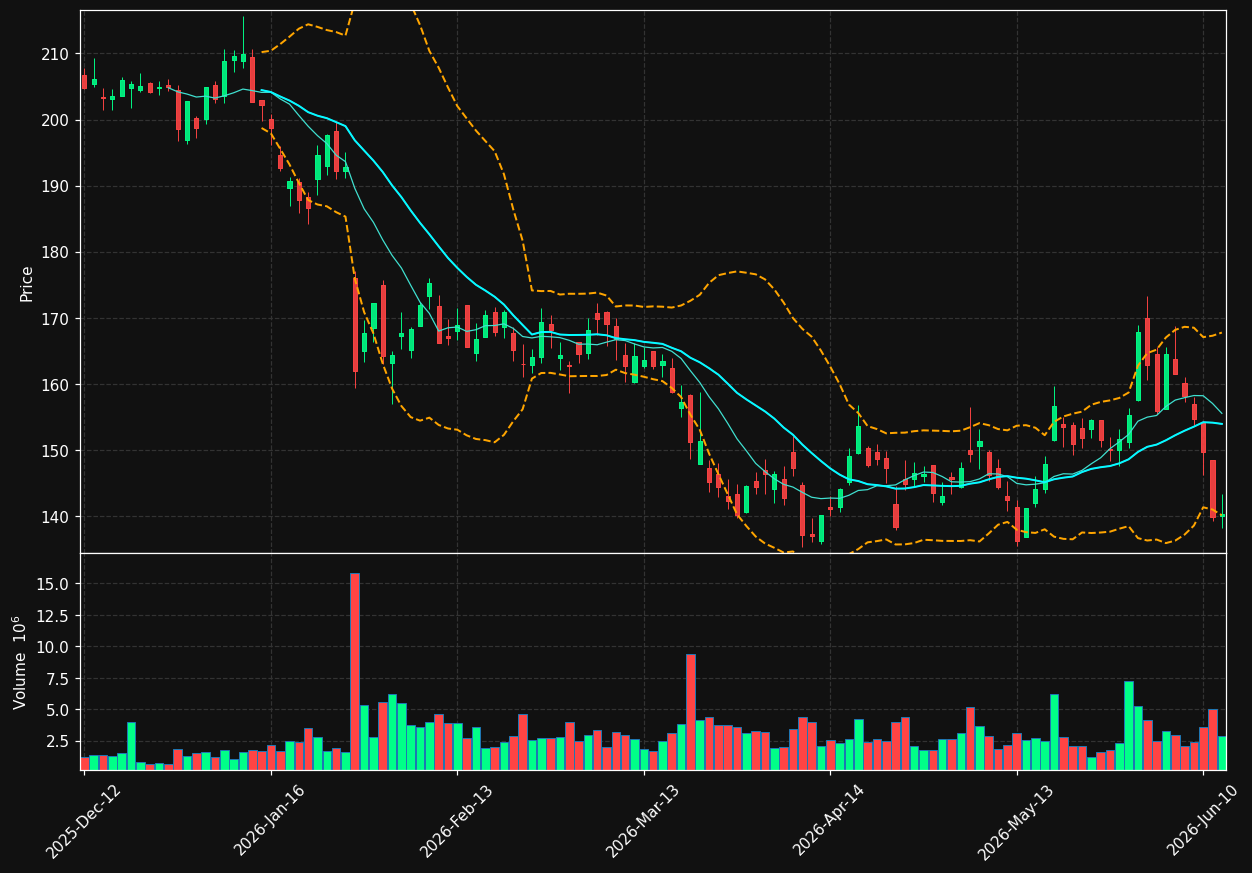Viewport: 1252px width, 873px height.
Task: Click the 12.5 volume axis tick label
Action: tap(52, 616)
